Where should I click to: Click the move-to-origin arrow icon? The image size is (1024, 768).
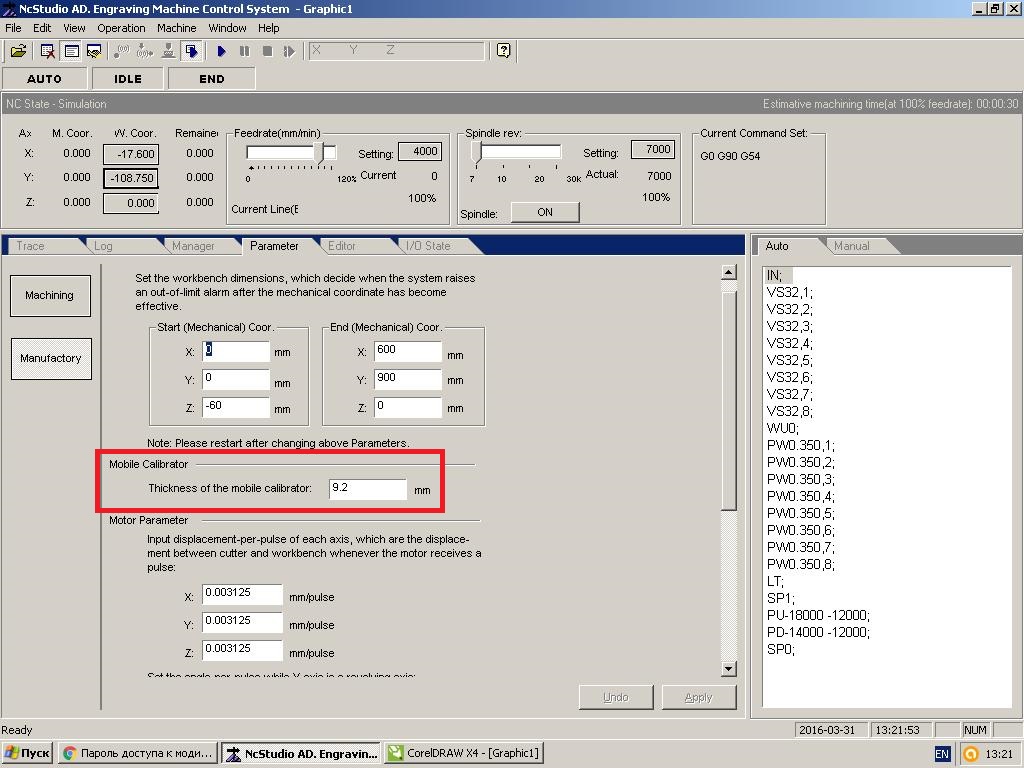145,51
